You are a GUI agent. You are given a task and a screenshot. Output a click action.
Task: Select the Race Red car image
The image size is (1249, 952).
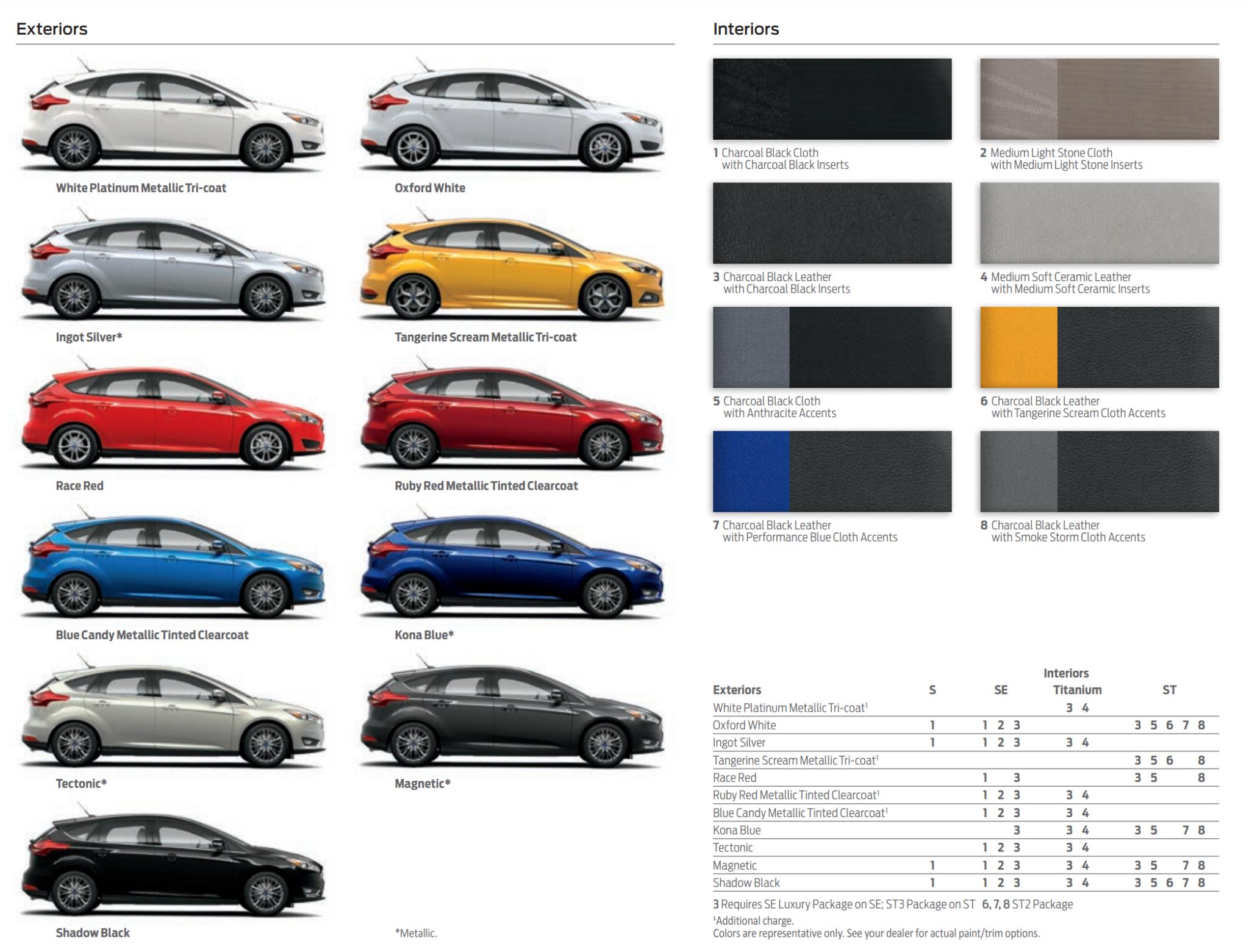tap(173, 413)
